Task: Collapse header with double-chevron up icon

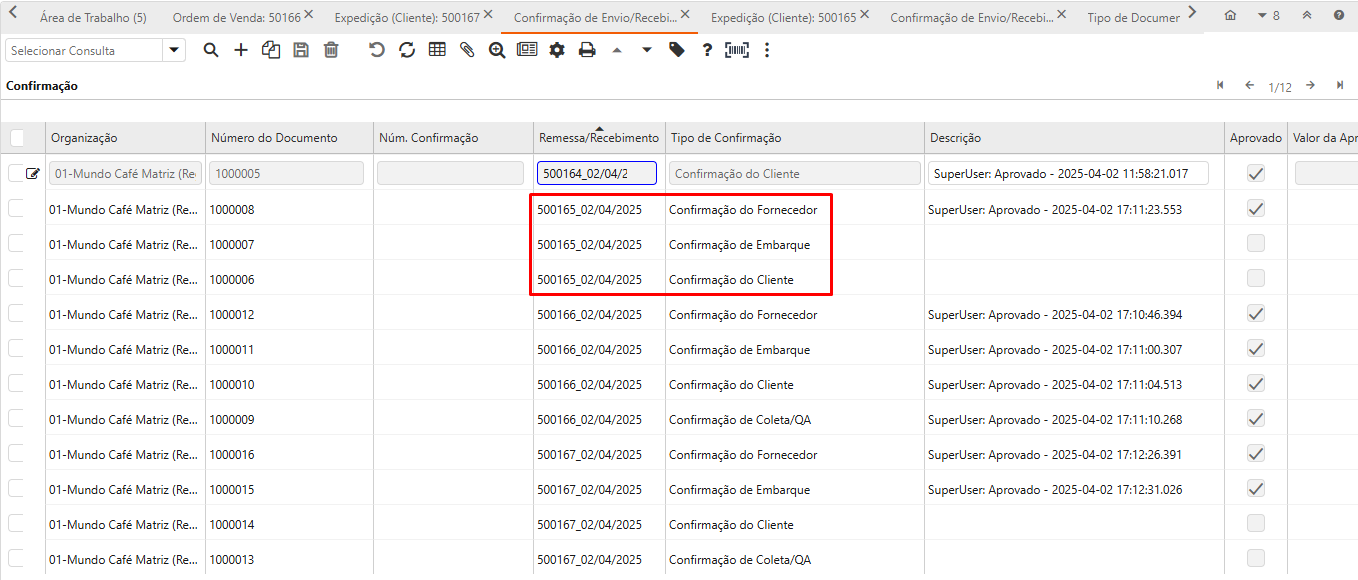Action: coord(1307,16)
